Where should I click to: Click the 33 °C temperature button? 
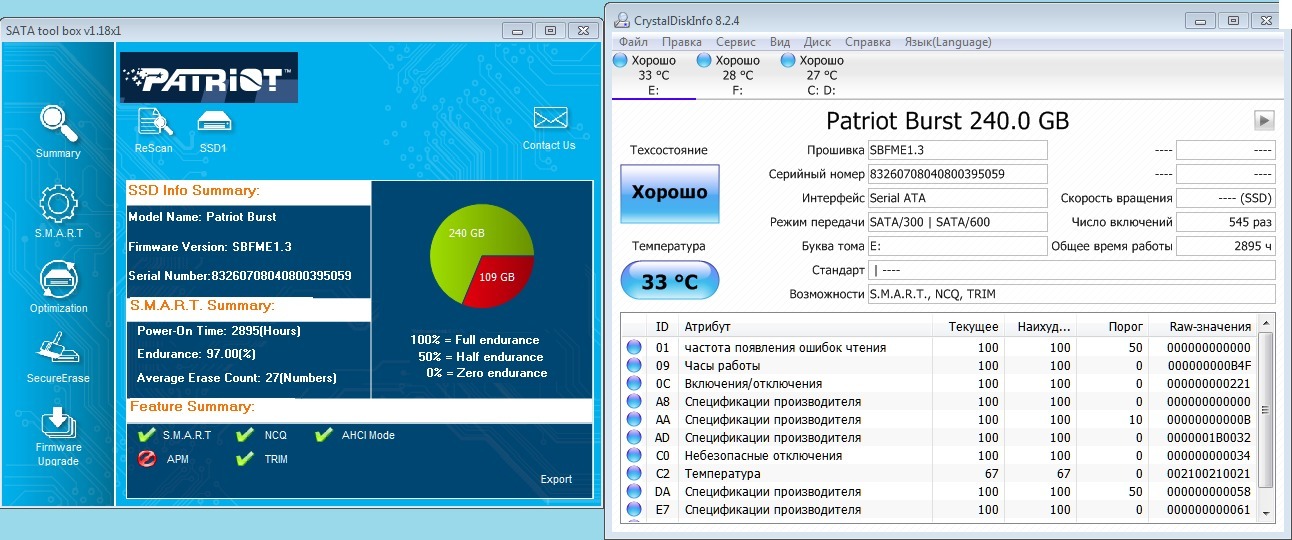pos(669,281)
